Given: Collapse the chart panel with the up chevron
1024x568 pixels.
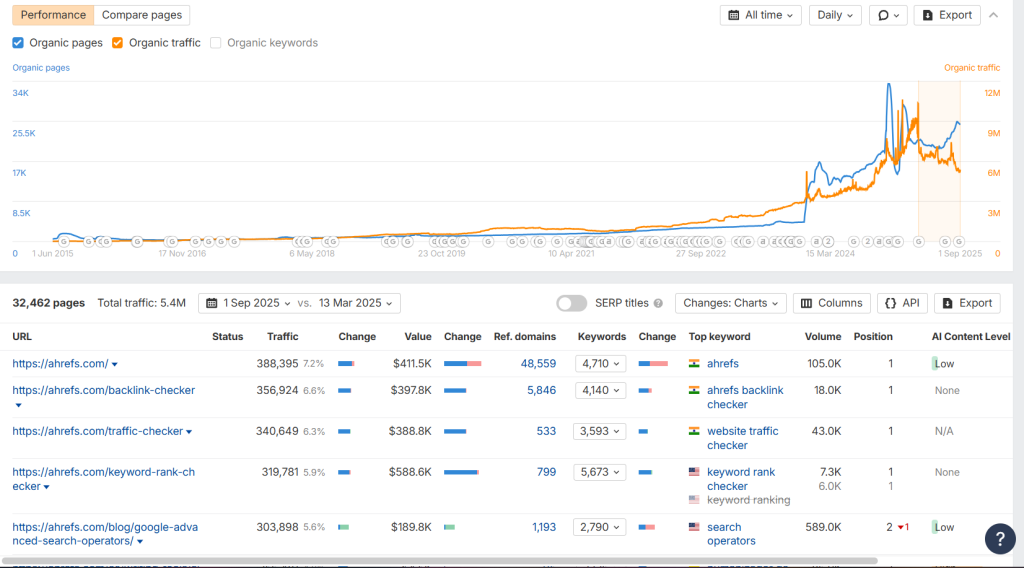Looking at the screenshot, I should coord(993,15).
